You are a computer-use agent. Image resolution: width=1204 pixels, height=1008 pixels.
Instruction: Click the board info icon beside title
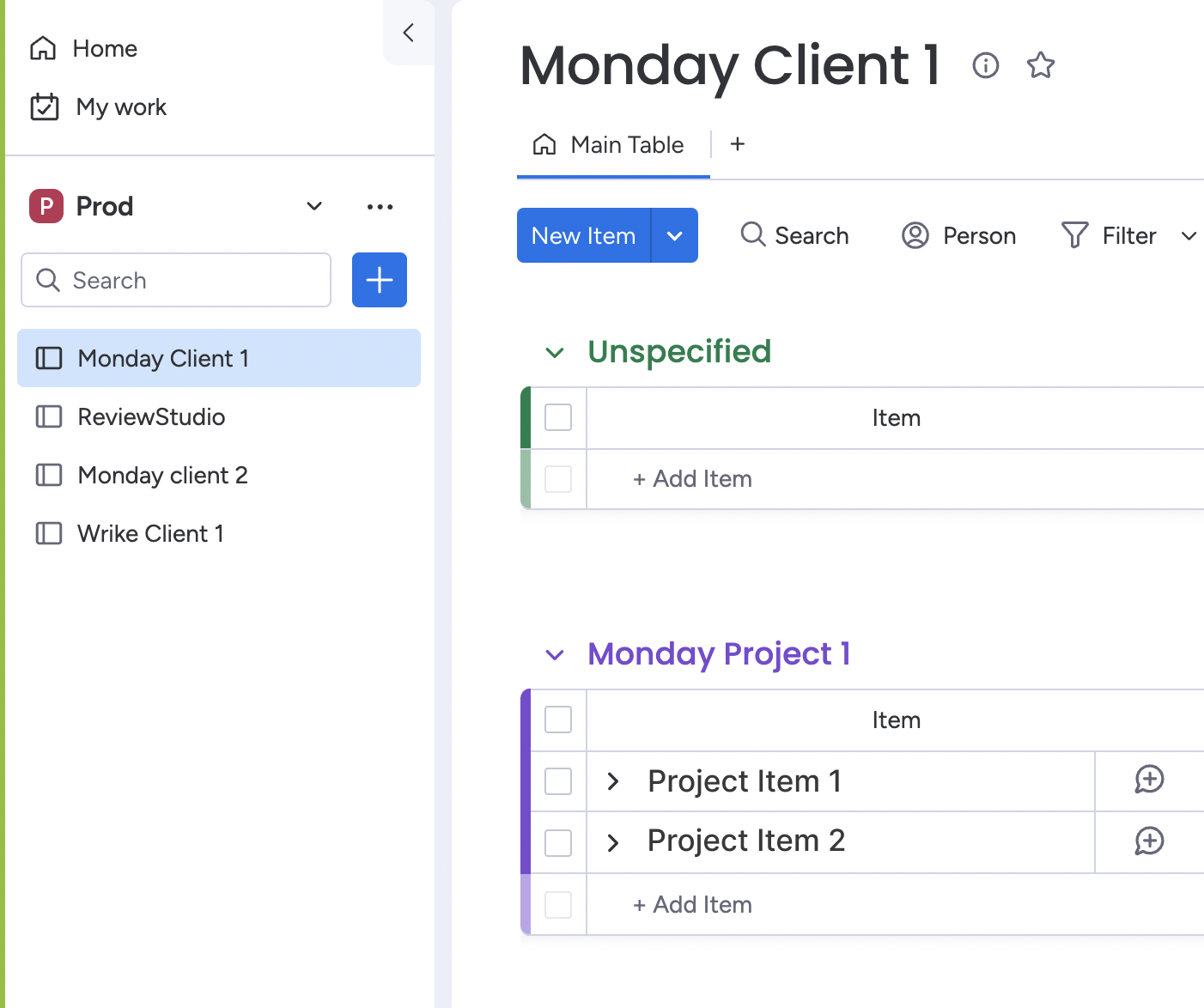coord(985,65)
